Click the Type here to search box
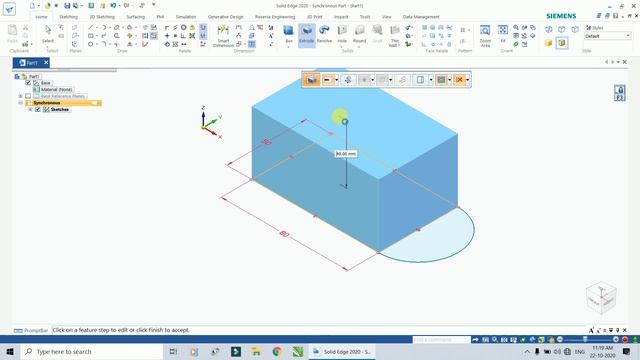The image size is (640, 360). coord(92,351)
